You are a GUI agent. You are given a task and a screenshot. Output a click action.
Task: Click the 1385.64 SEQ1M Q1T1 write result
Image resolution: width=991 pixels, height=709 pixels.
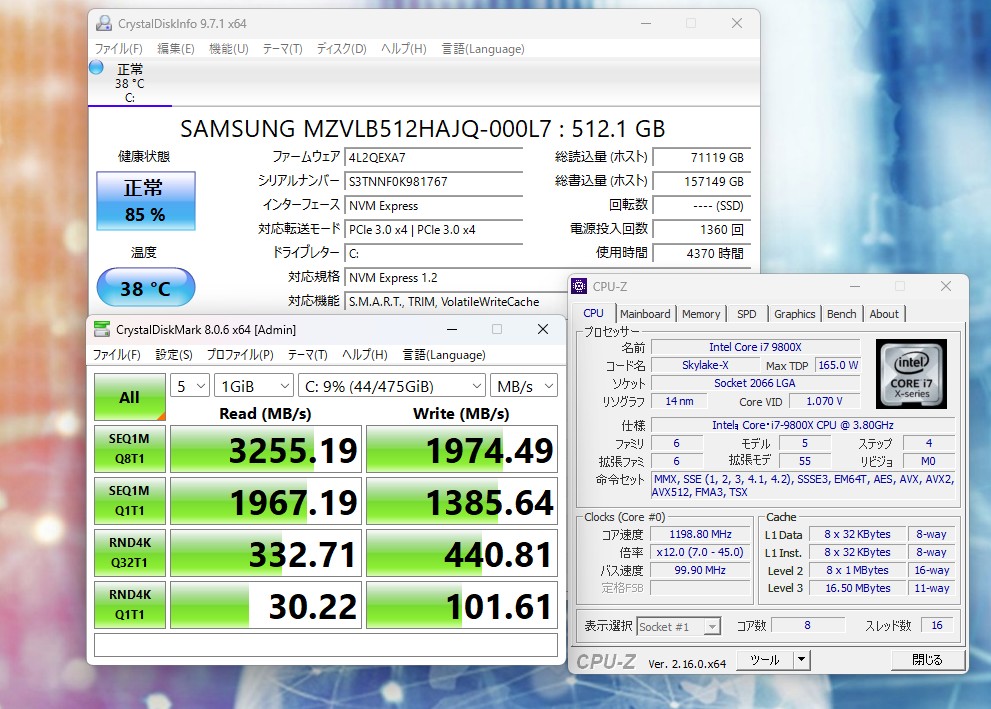coord(462,501)
